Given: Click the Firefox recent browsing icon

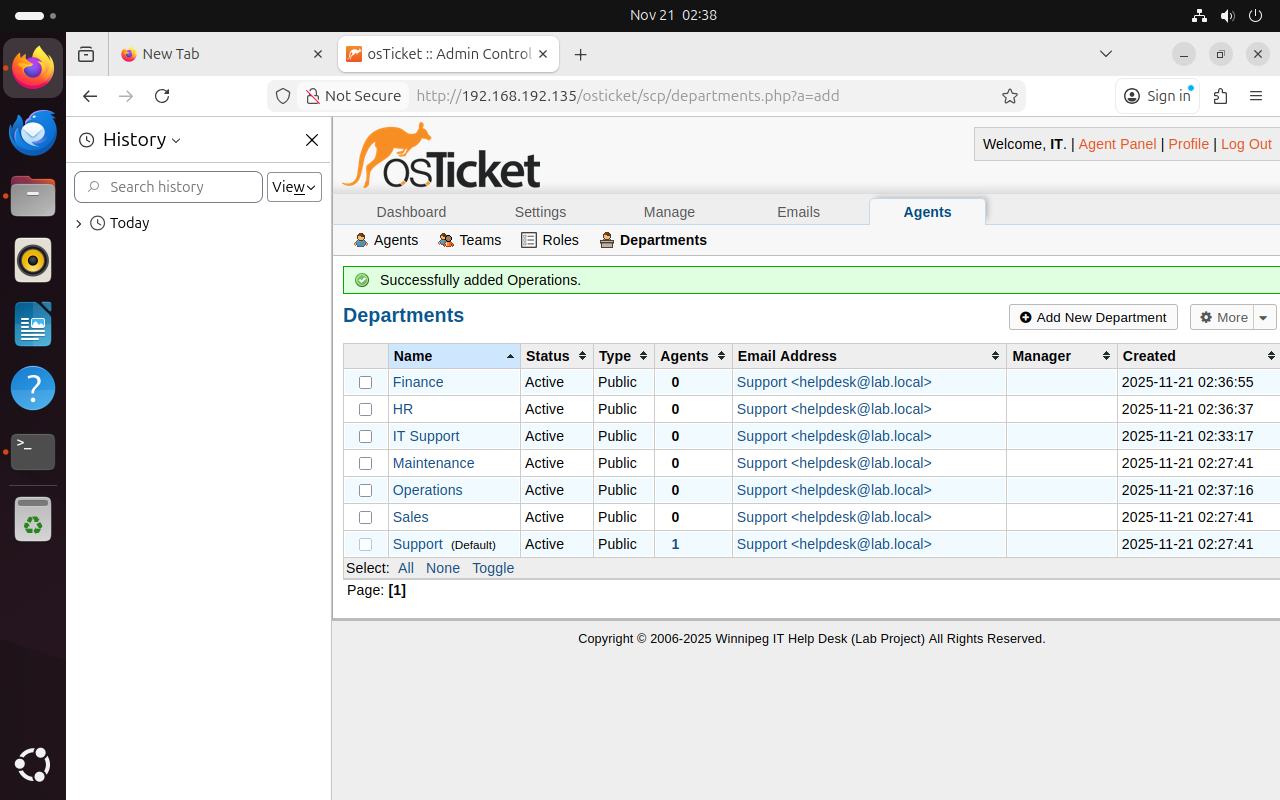Looking at the screenshot, I should [x=86, y=54].
